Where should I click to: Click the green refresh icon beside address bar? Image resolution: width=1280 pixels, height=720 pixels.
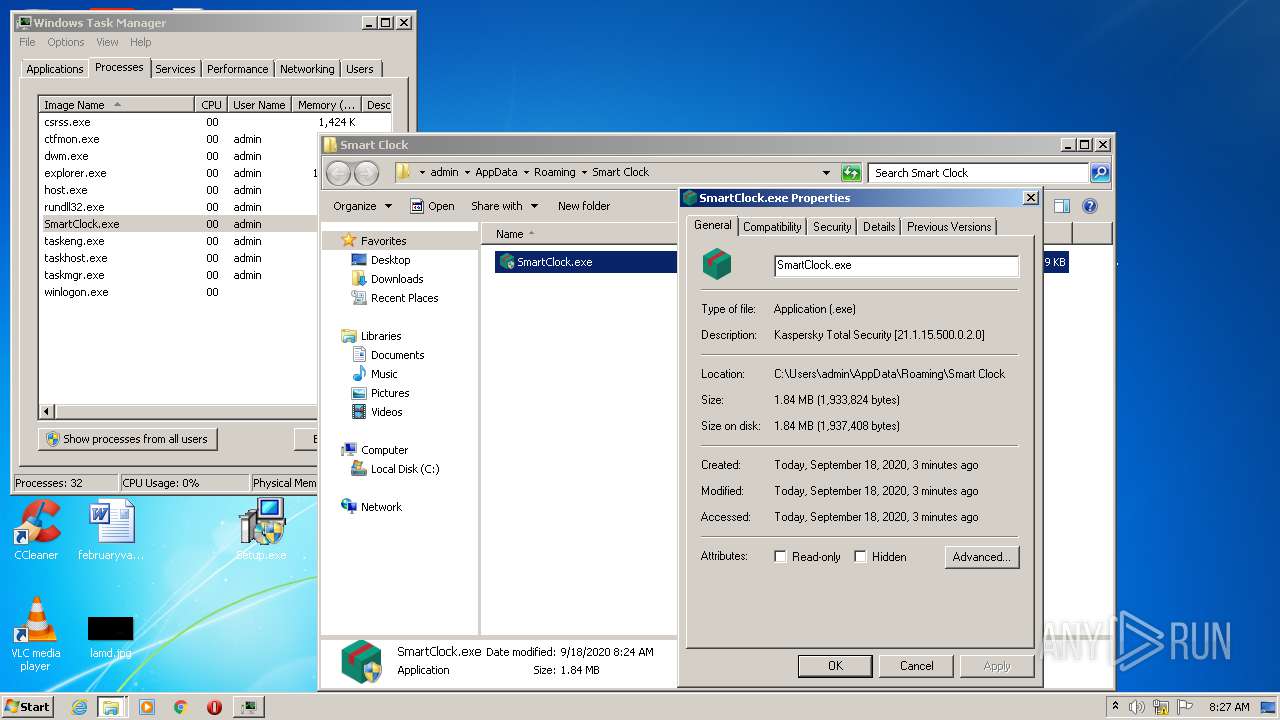click(x=851, y=172)
